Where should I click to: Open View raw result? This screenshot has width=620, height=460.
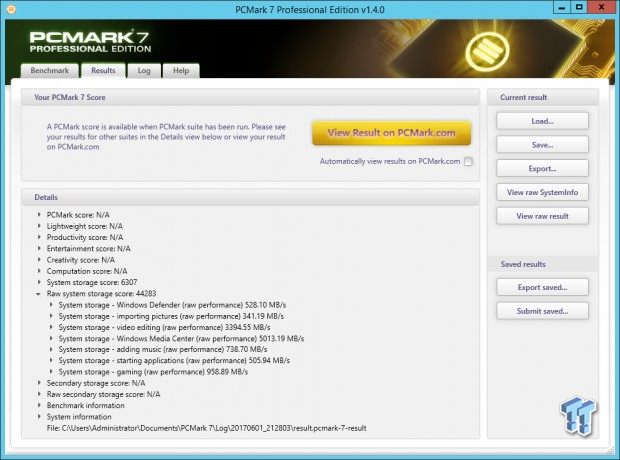[x=542, y=216]
